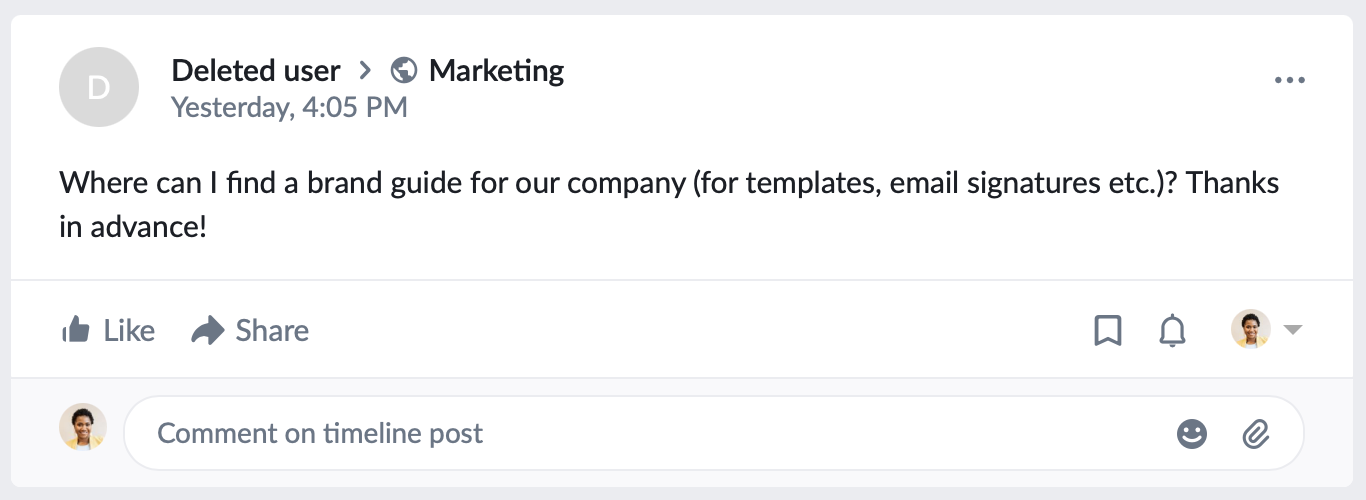Attach a file using the paperclip icon
This screenshot has height=500, width=1366.
(1255, 433)
